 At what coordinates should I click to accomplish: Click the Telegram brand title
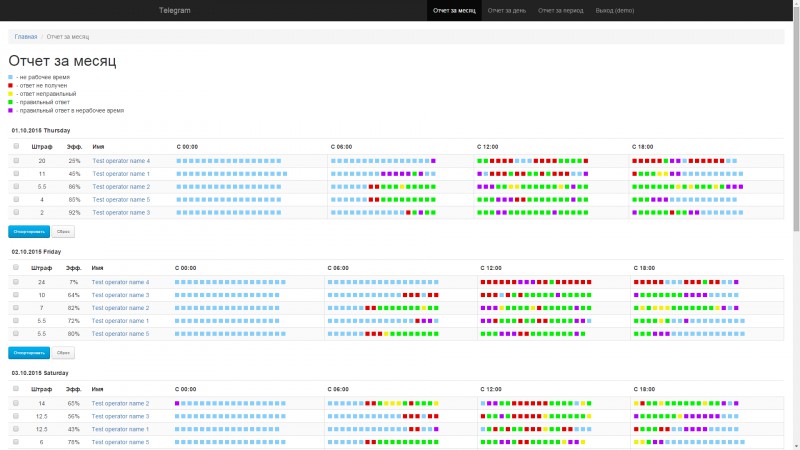pyautogui.click(x=174, y=10)
